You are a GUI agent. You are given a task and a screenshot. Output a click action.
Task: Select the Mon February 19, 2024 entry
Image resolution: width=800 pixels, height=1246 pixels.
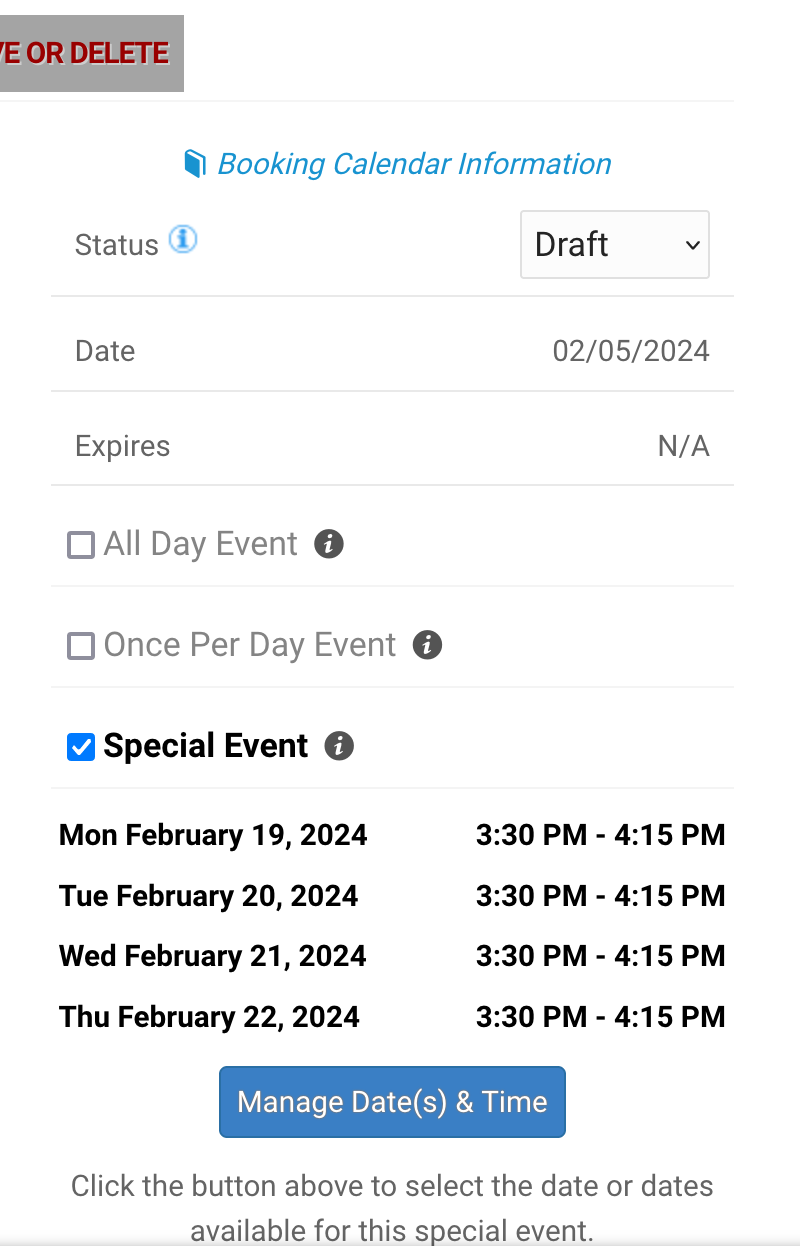click(x=213, y=835)
